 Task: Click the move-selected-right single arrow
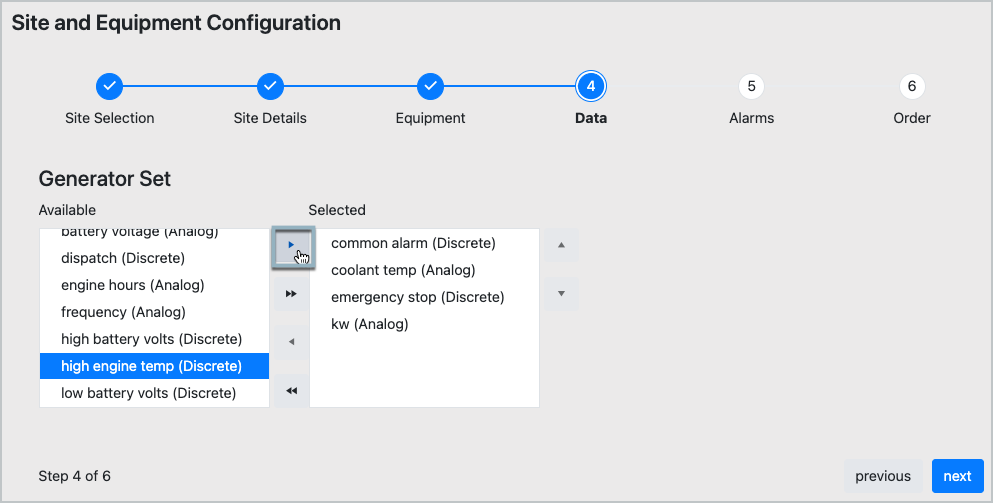coord(292,246)
